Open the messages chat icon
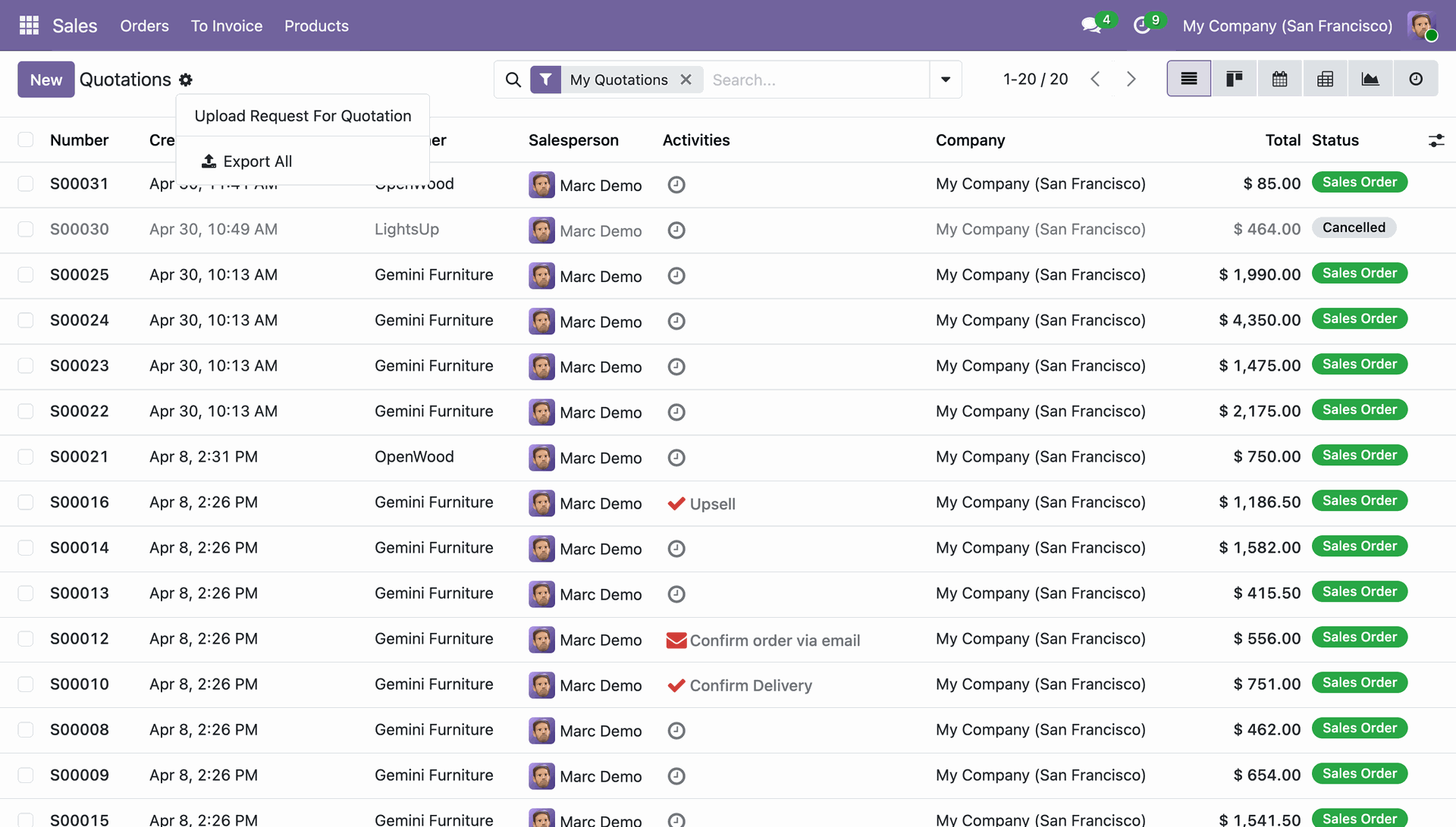1456x827 pixels. pos(1091,26)
